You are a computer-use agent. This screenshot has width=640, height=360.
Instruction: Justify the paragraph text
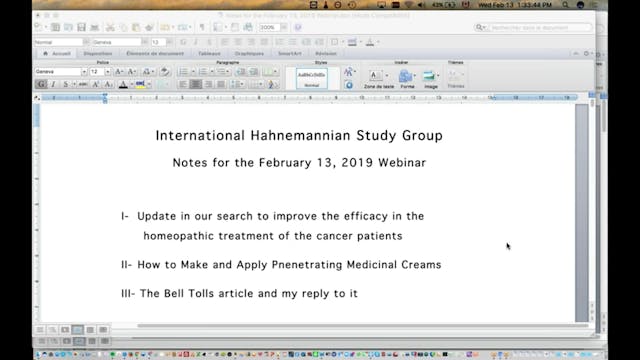coord(221,84)
